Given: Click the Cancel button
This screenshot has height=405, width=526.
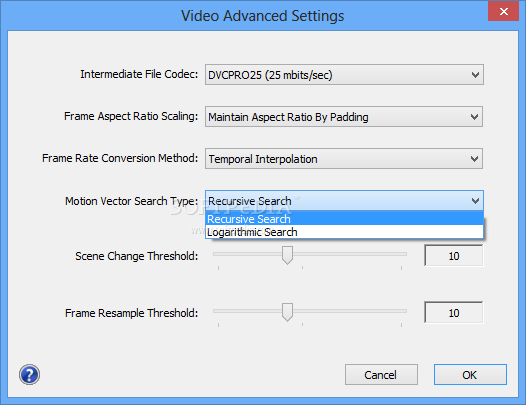Looking at the screenshot, I should (x=381, y=374).
